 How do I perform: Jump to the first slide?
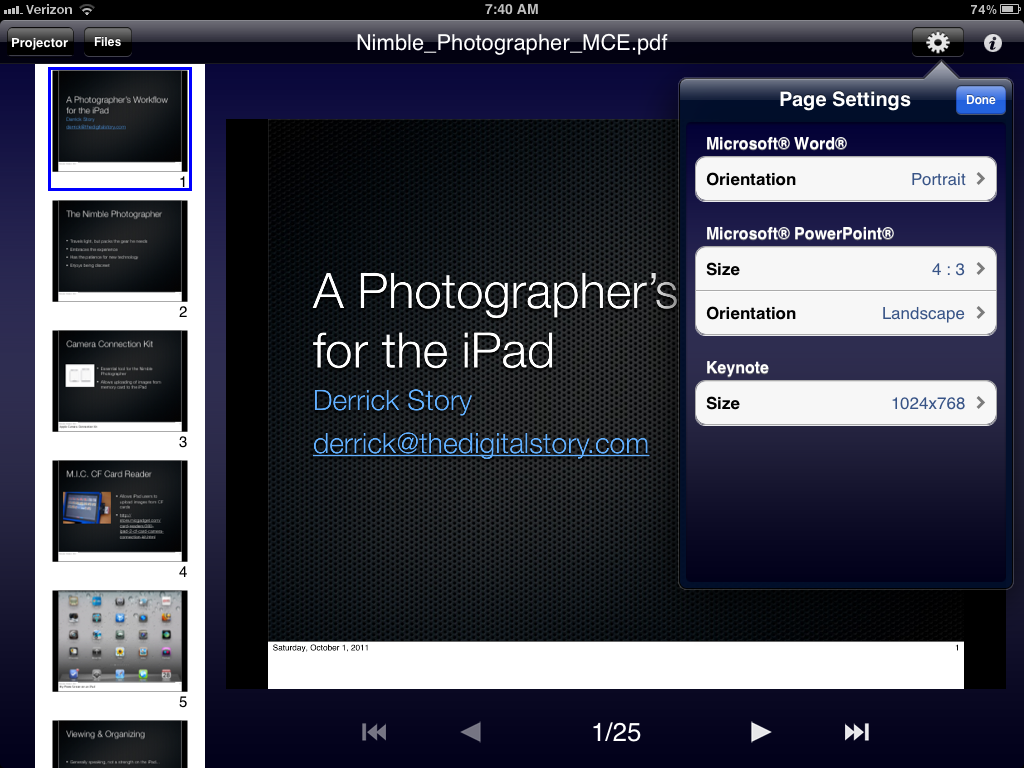pos(374,732)
